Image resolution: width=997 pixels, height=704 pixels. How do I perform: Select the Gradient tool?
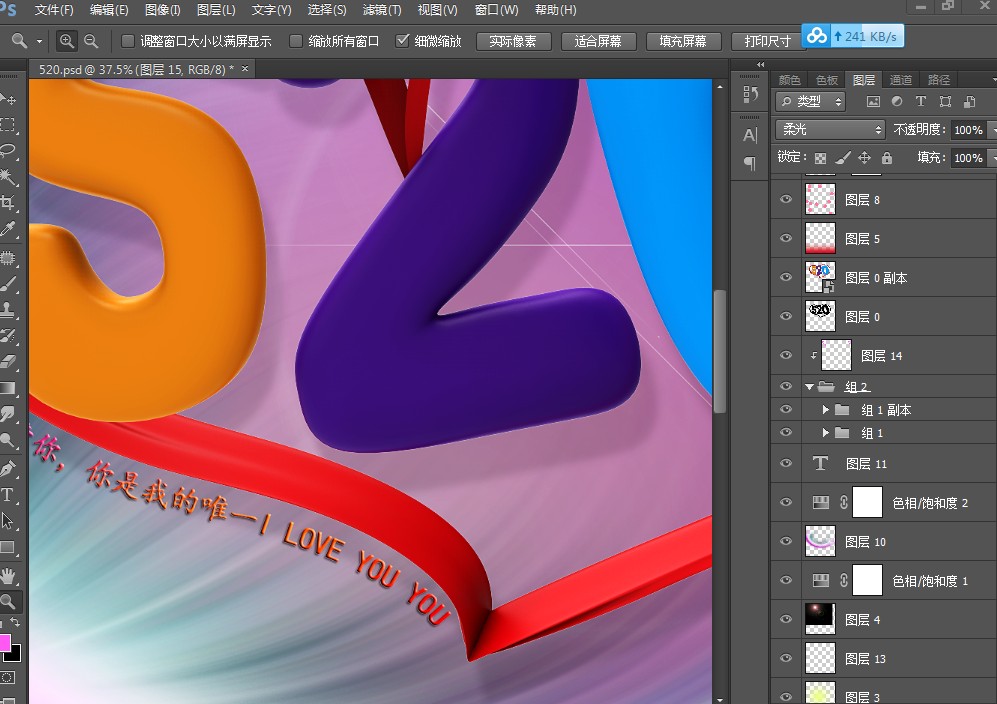(x=8, y=388)
